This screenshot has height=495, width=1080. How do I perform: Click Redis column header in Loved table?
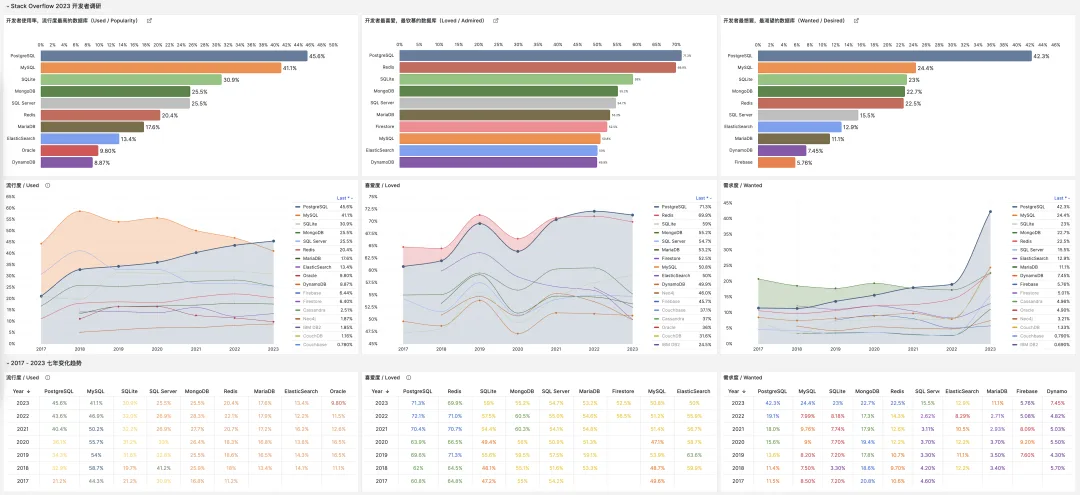[x=455, y=391]
